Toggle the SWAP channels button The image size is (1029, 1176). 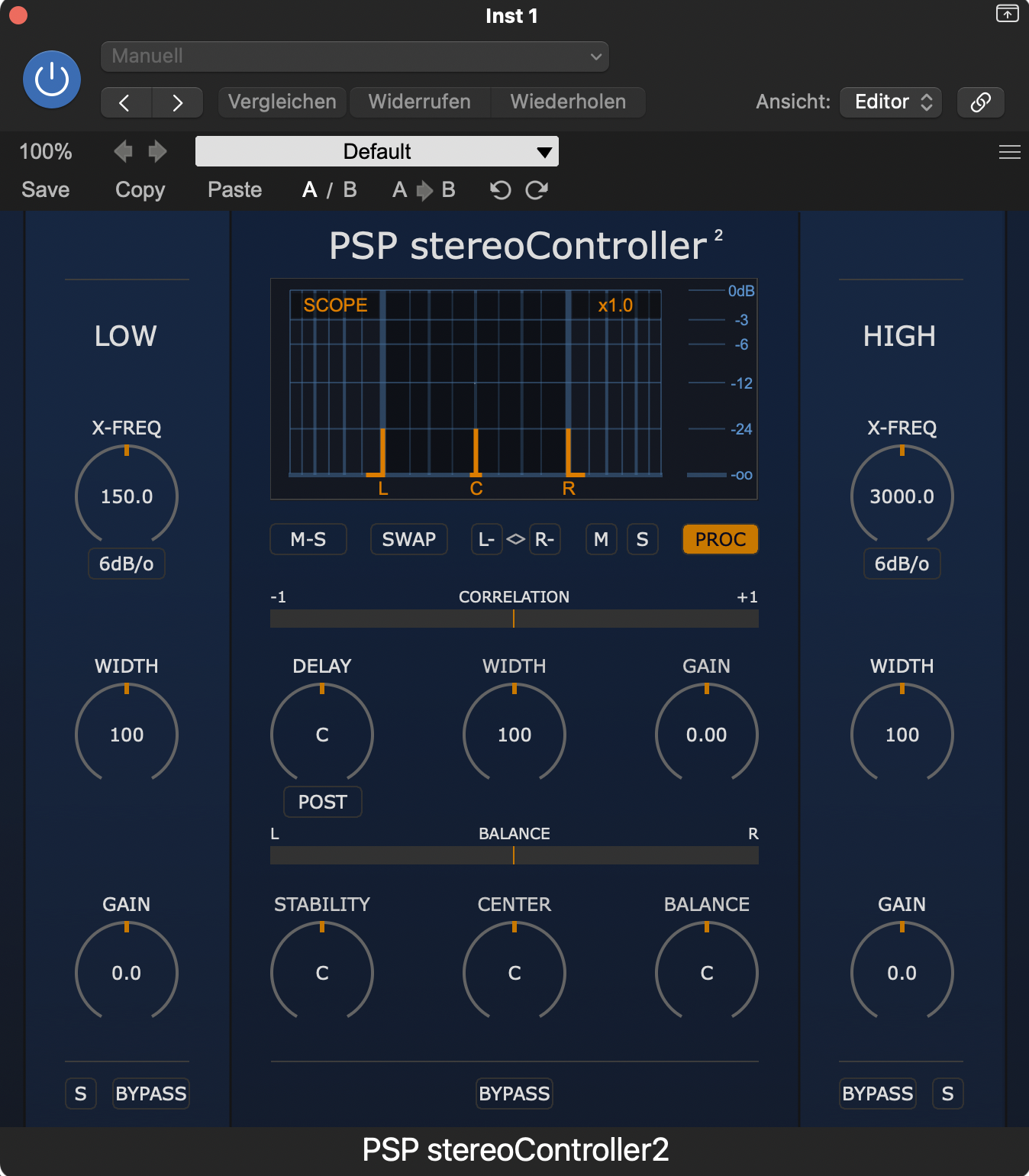tap(409, 539)
